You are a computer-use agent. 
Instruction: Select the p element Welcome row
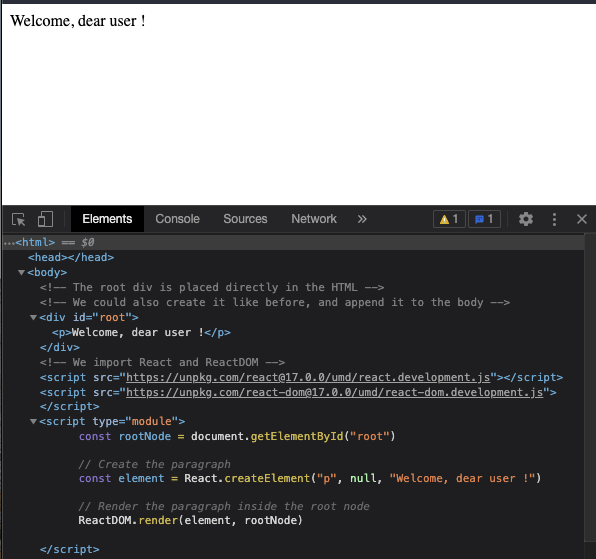pos(141,333)
